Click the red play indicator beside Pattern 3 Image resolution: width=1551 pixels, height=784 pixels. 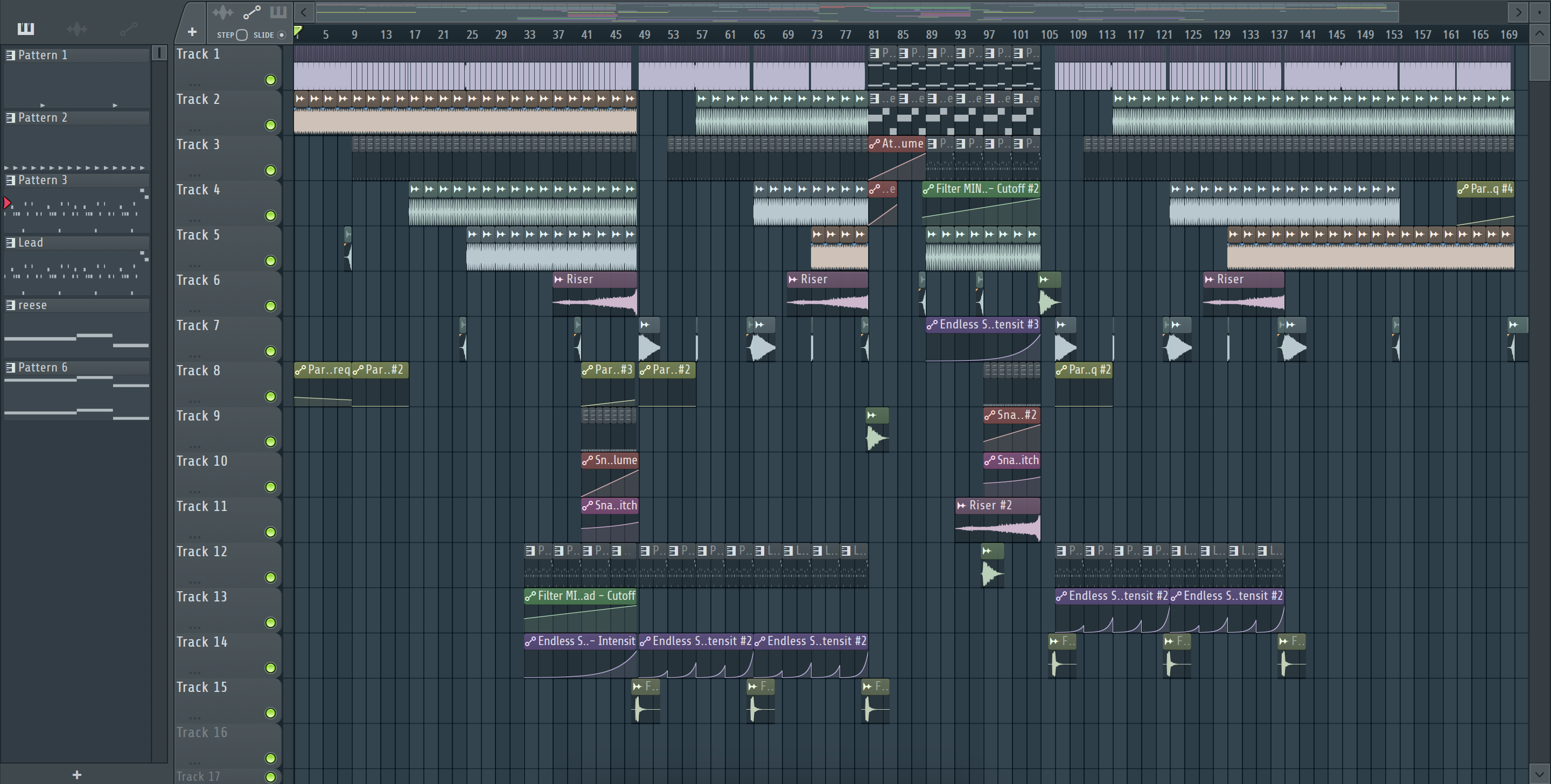coord(6,203)
